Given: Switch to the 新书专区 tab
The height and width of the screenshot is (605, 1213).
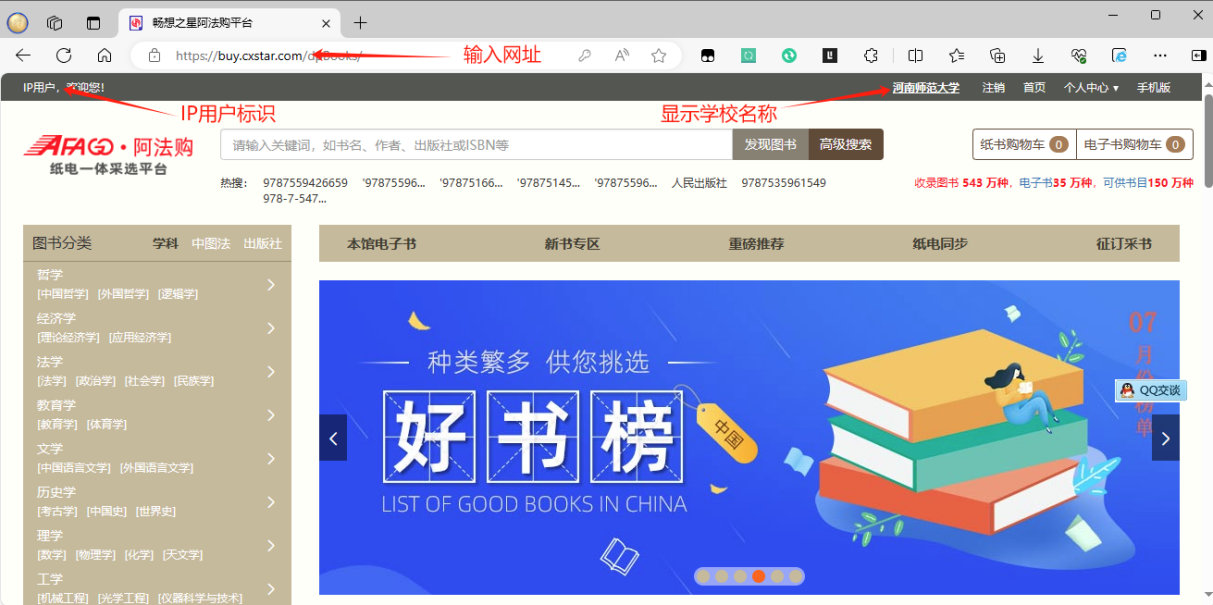Looking at the screenshot, I should (x=572, y=244).
